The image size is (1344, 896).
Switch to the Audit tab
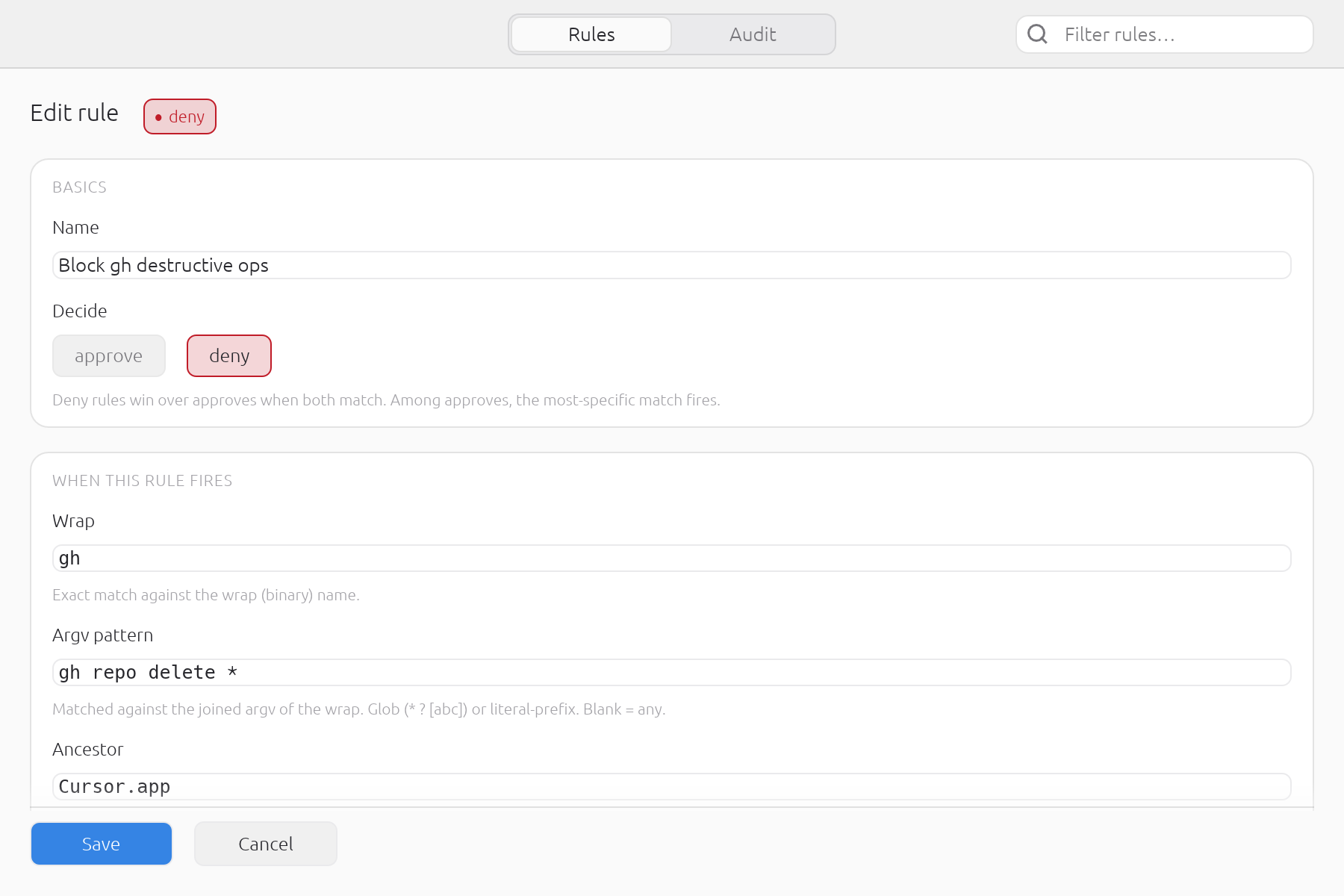[753, 34]
